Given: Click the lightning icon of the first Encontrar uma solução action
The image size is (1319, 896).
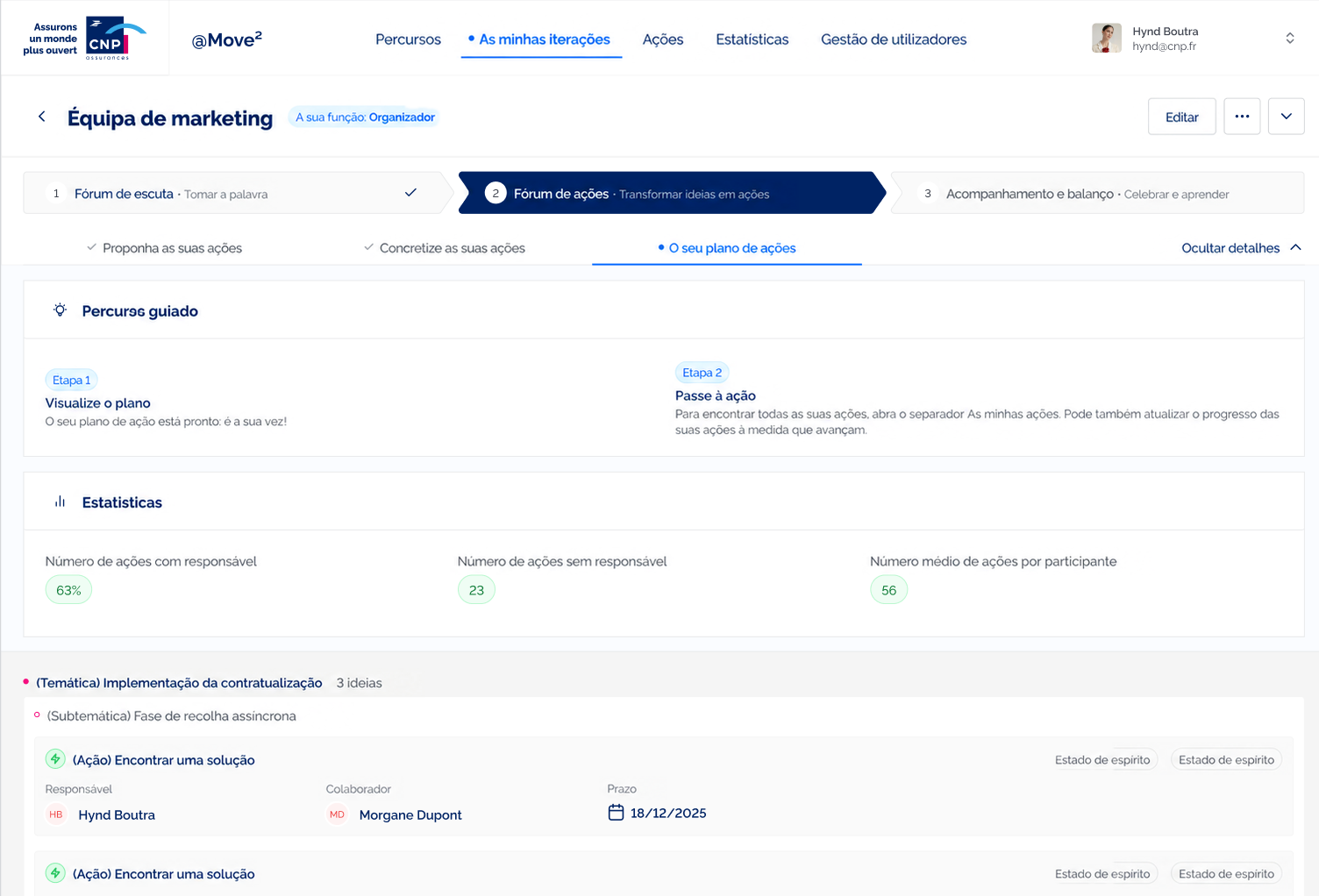Looking at the screenshot, I should [x=55, y=759].
